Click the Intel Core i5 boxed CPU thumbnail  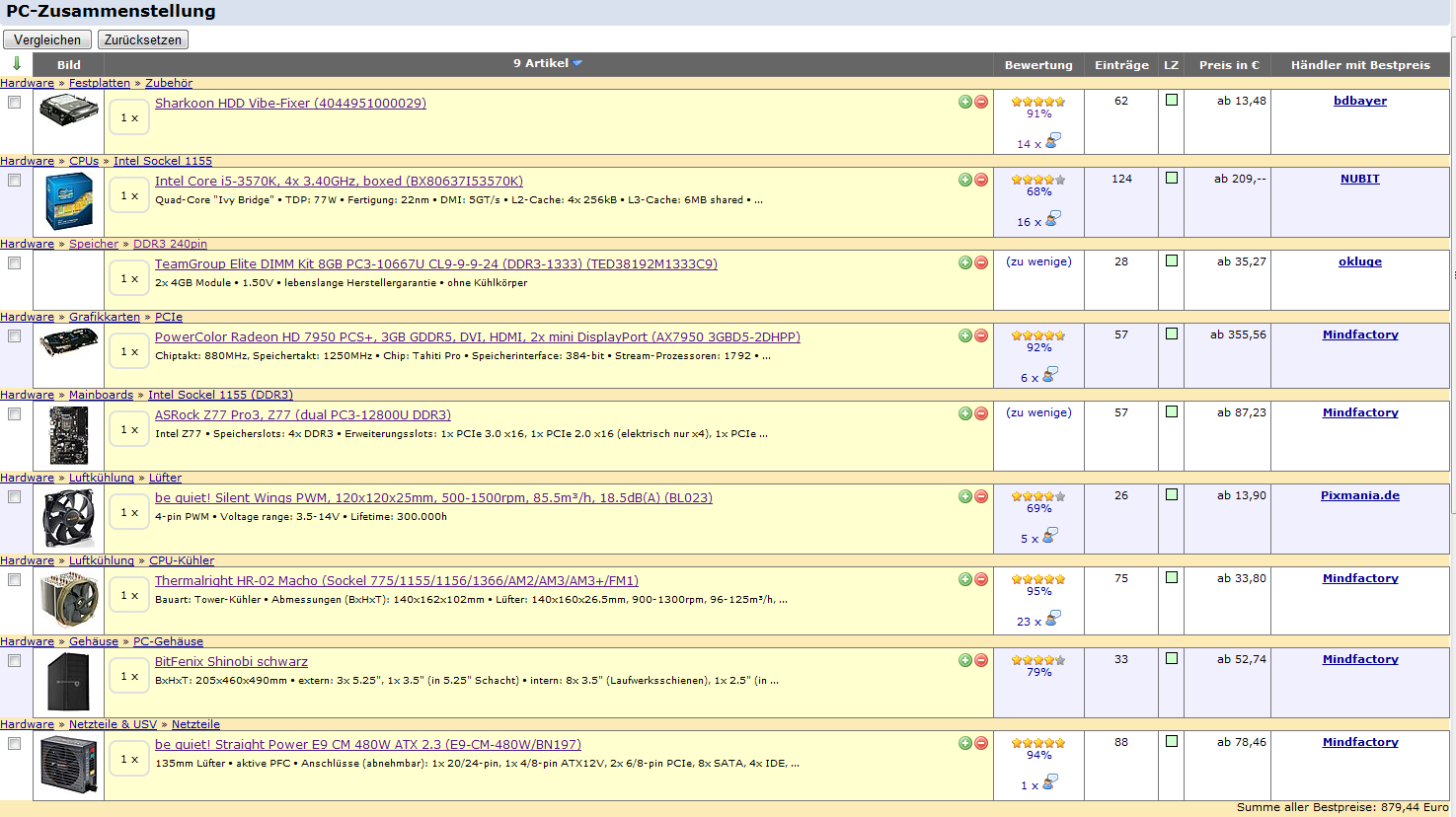coord(69,200)
